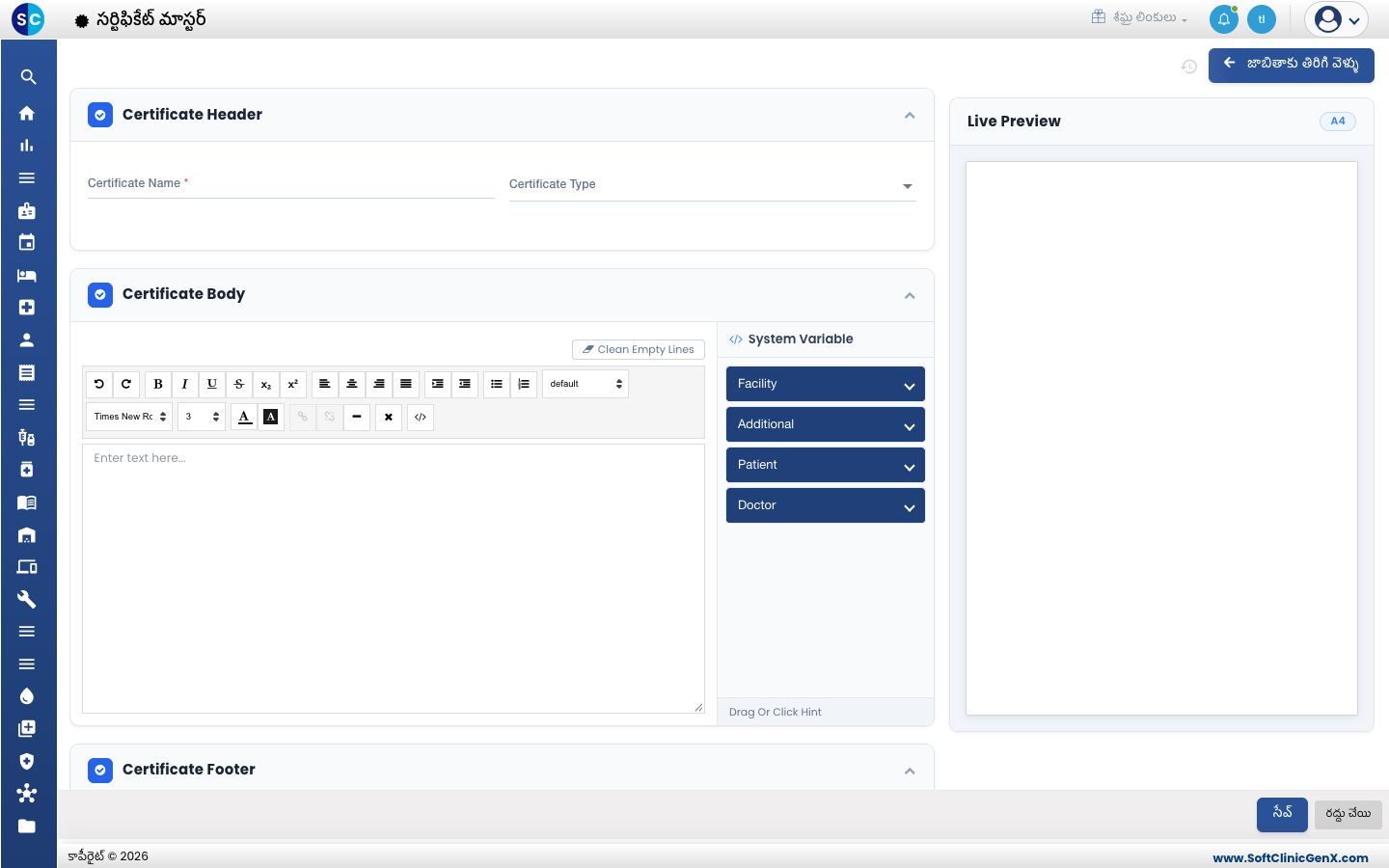
Task: Expand the Patient system variables
Action: point(826,465)
